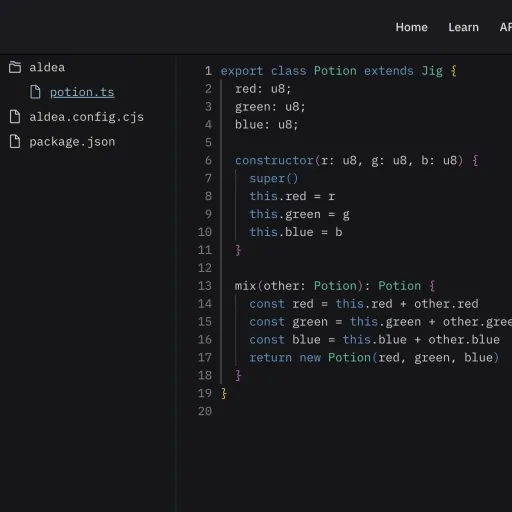Click 'this.blue = b' statement
Screen dimensions: 512x512
click(296, 232)
